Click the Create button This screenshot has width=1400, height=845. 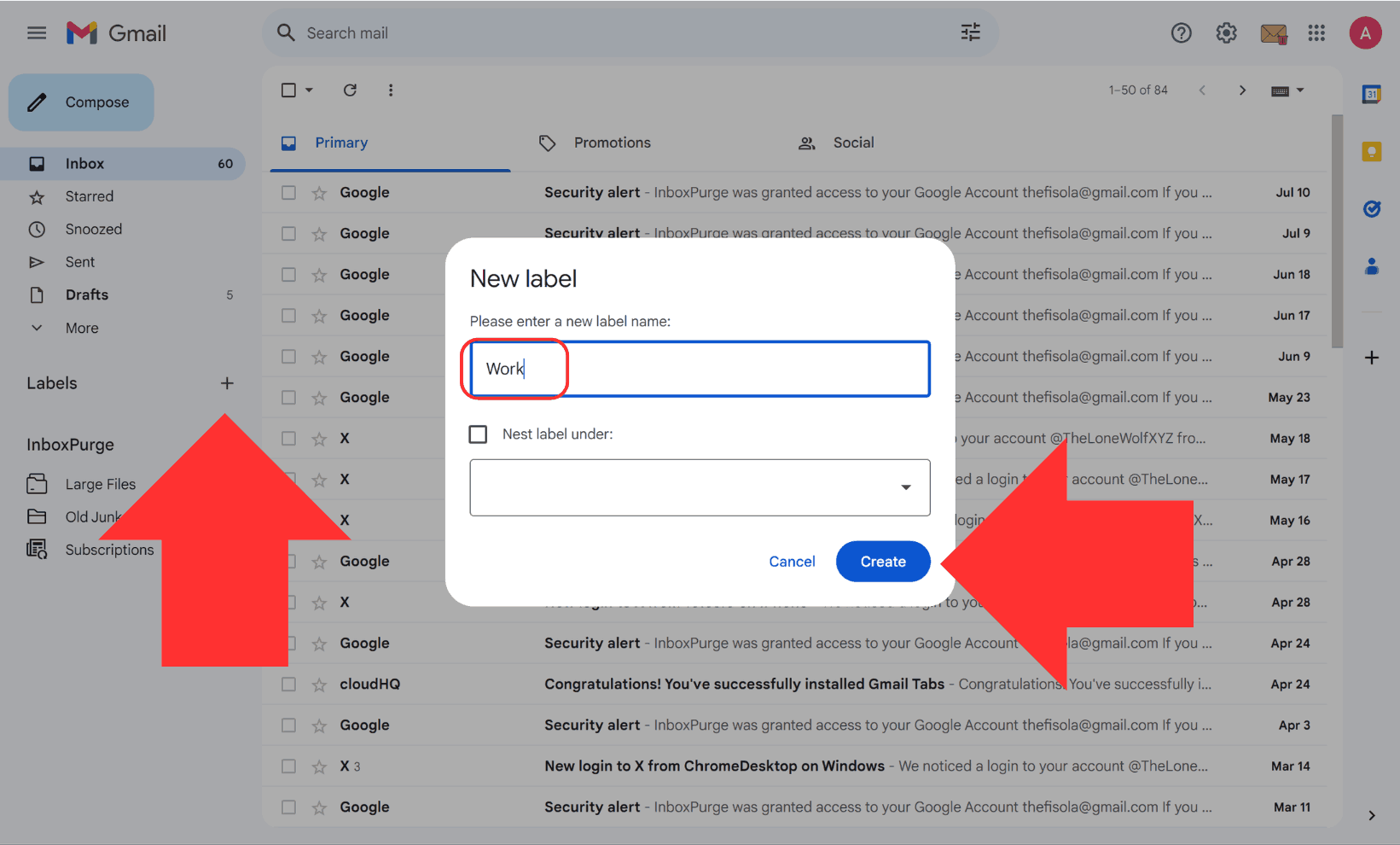(x=883, y=562)
